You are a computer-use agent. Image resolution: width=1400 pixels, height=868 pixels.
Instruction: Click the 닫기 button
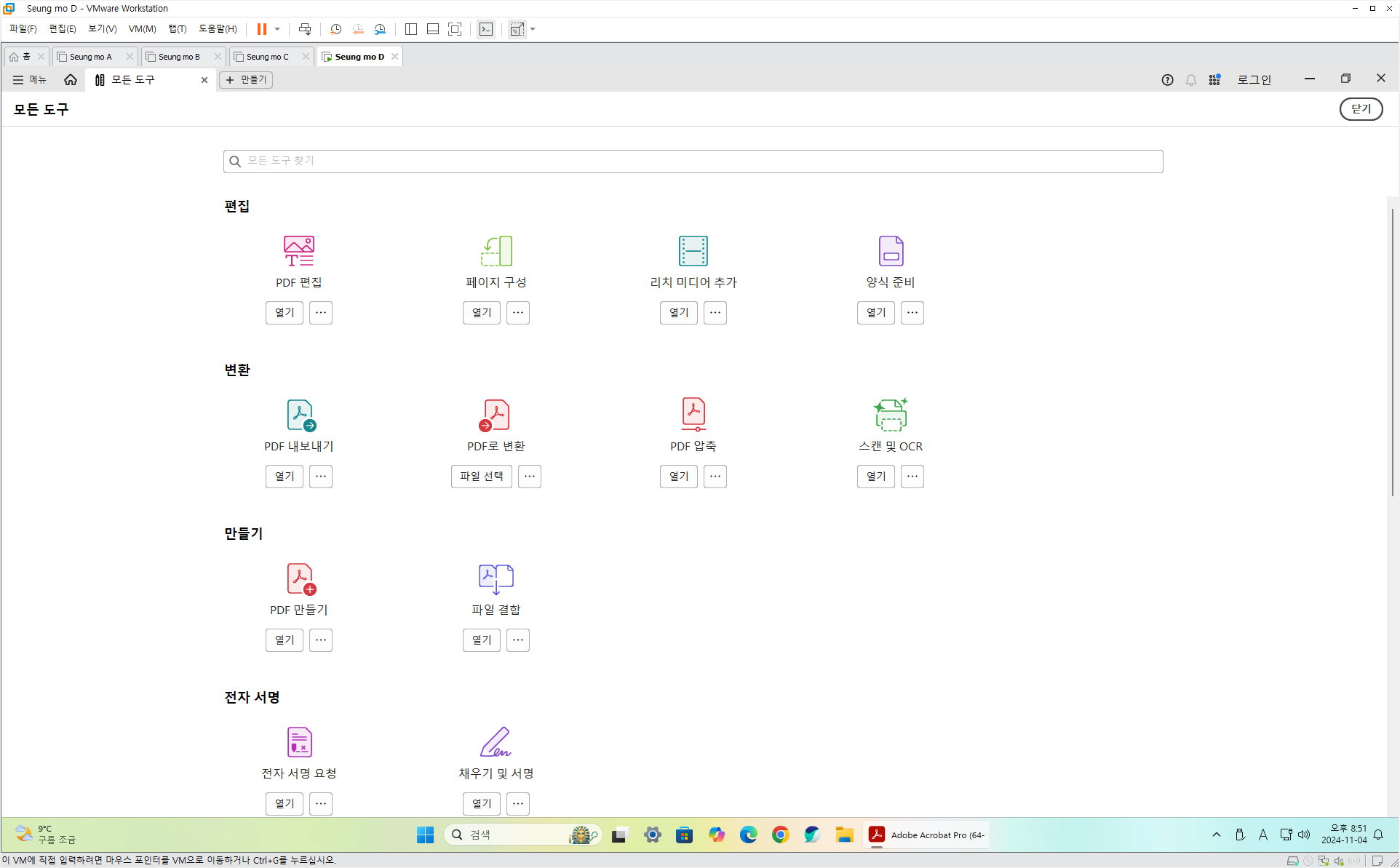[x=1361, y=109]
